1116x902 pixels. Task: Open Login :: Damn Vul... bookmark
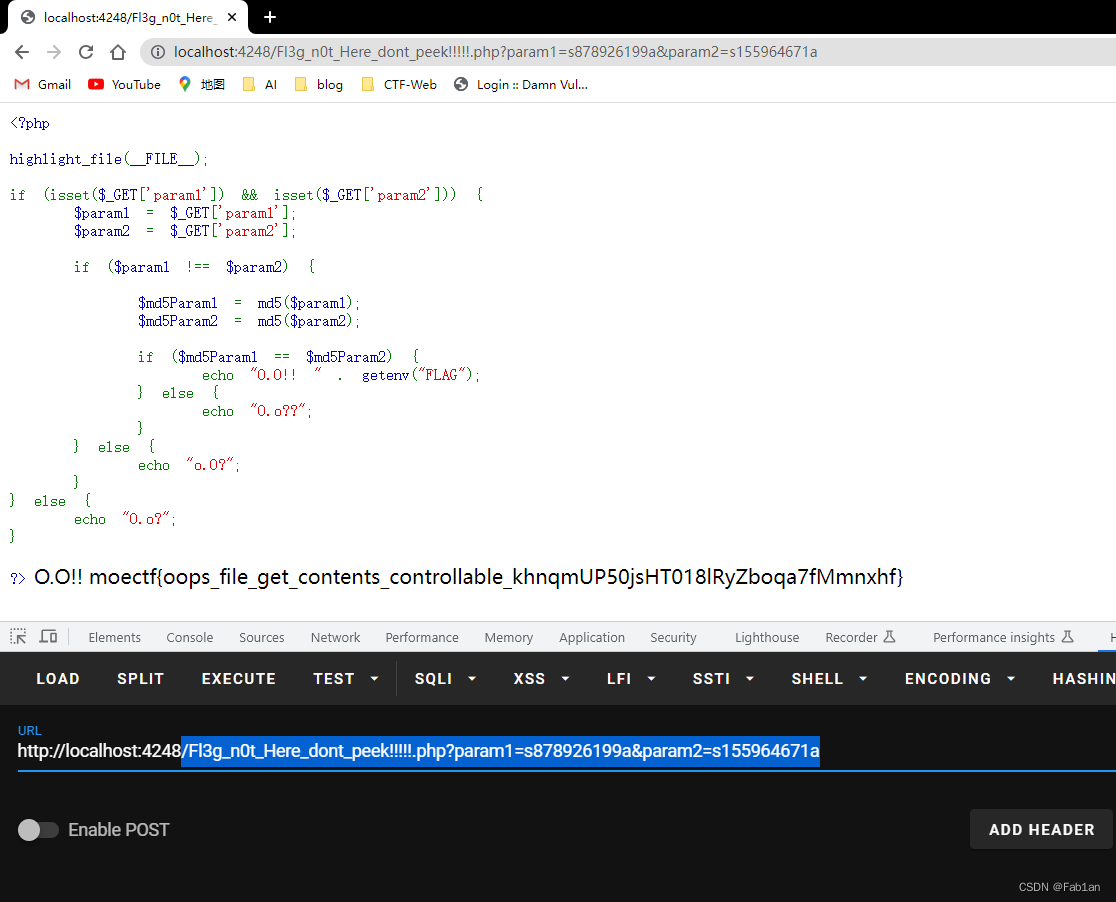(x=521, y=85)
